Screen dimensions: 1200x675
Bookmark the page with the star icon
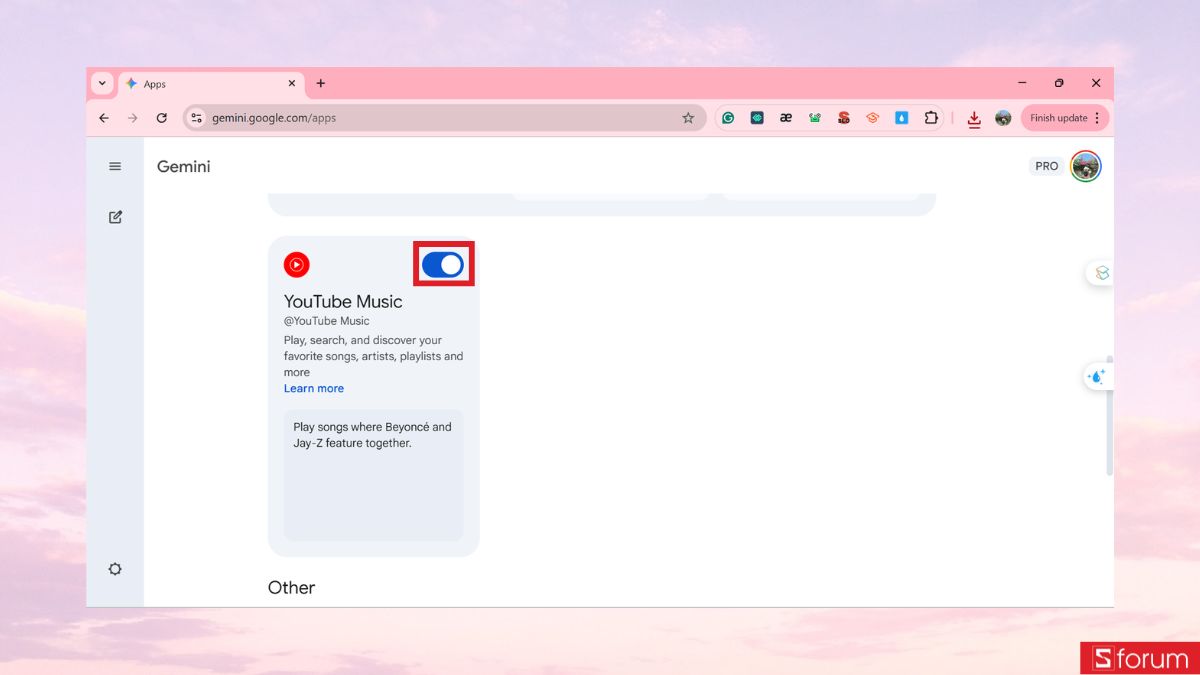click(688, 117)
